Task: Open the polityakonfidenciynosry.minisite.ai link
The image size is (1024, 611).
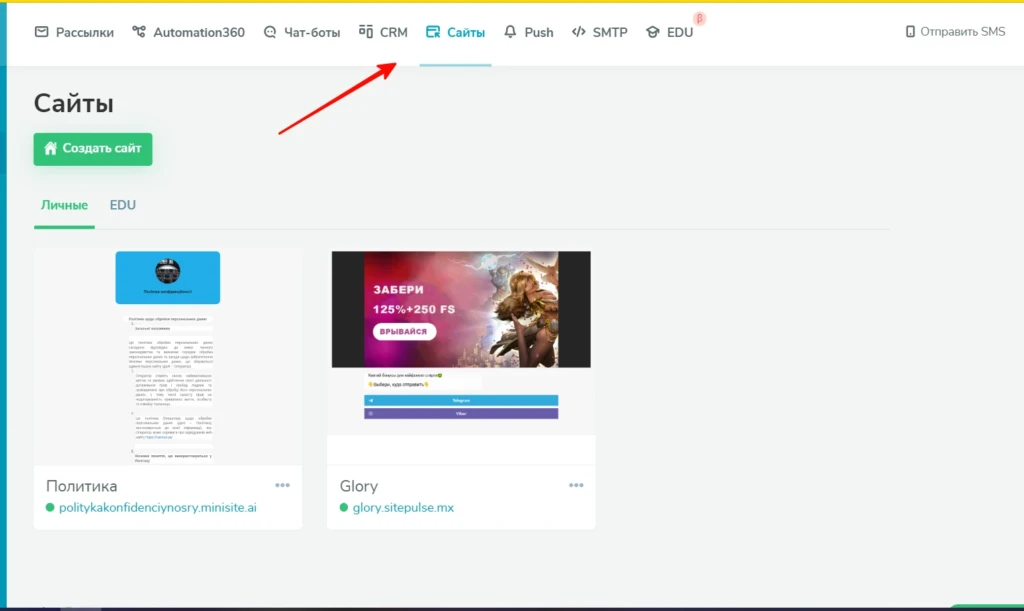Action: [x=157, y=507]
